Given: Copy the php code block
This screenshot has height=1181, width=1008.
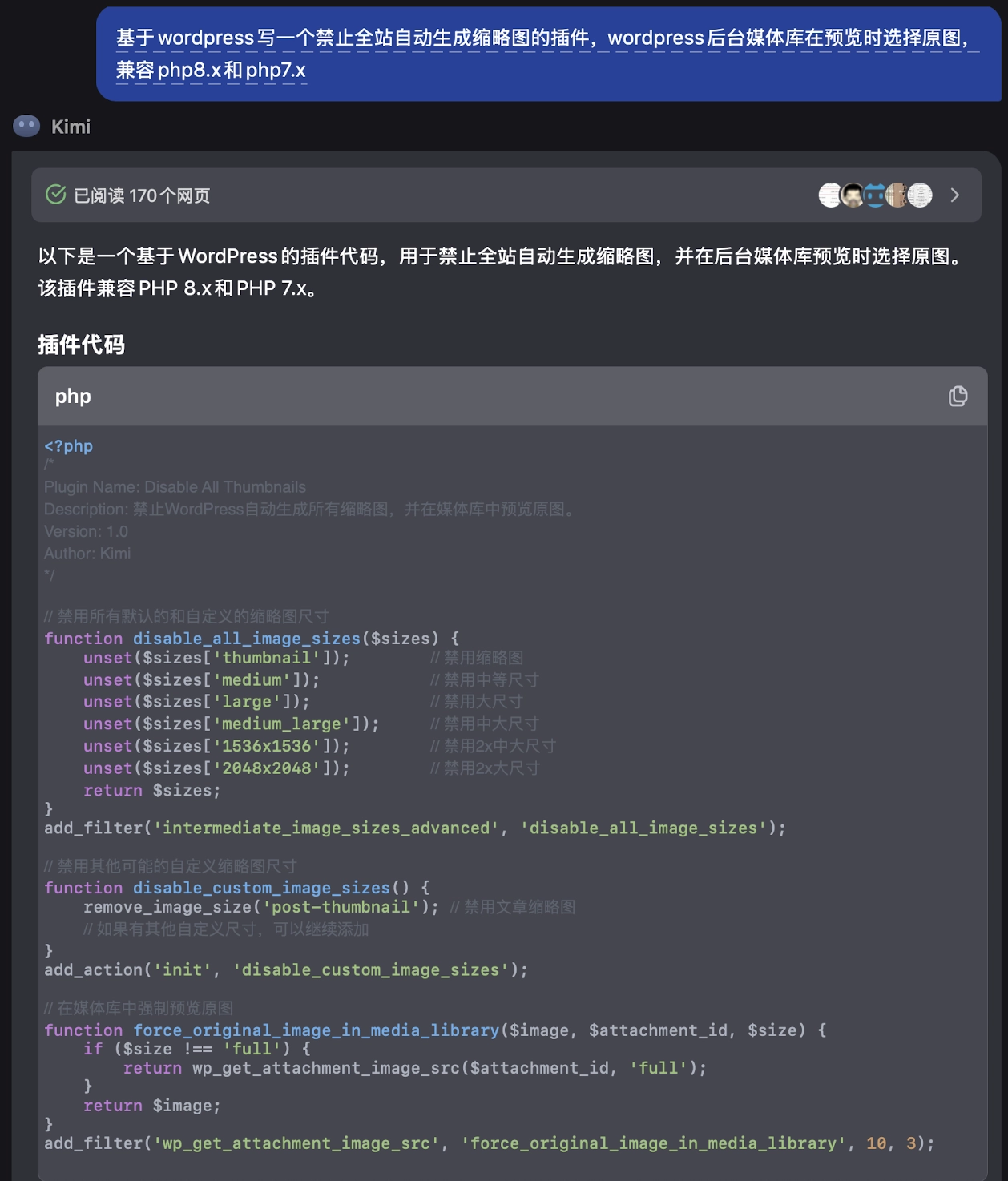Looking at the screenshot, I should click(958, 396).
